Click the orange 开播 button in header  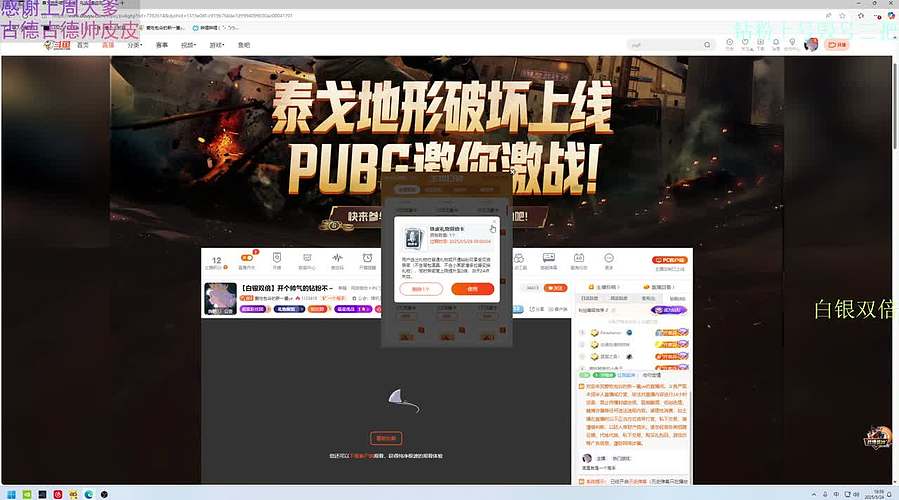coord(837,45)
